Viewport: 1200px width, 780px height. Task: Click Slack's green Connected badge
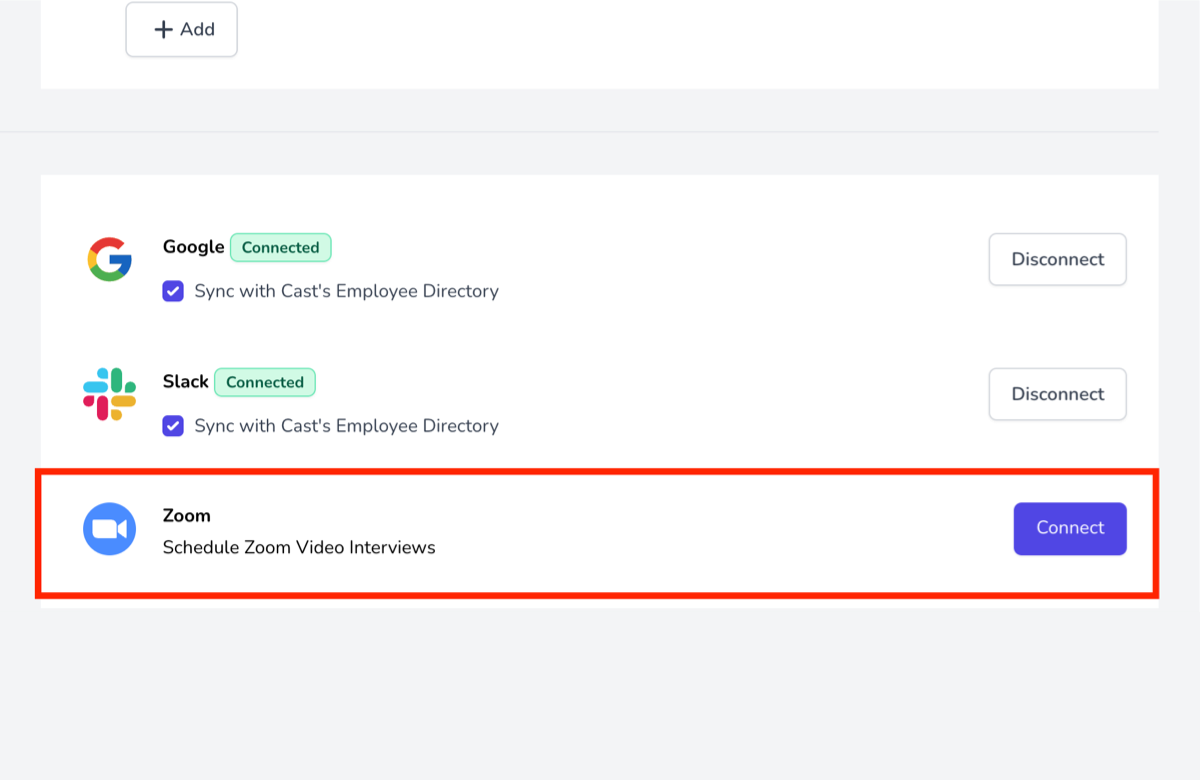(265, 382)
